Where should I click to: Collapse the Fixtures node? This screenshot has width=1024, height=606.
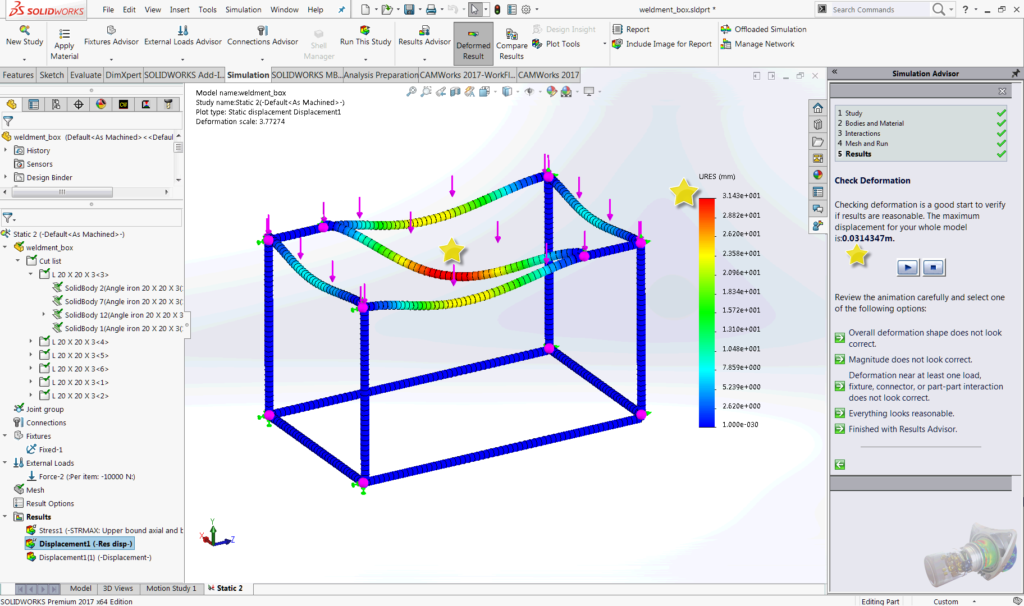(5, 436)
